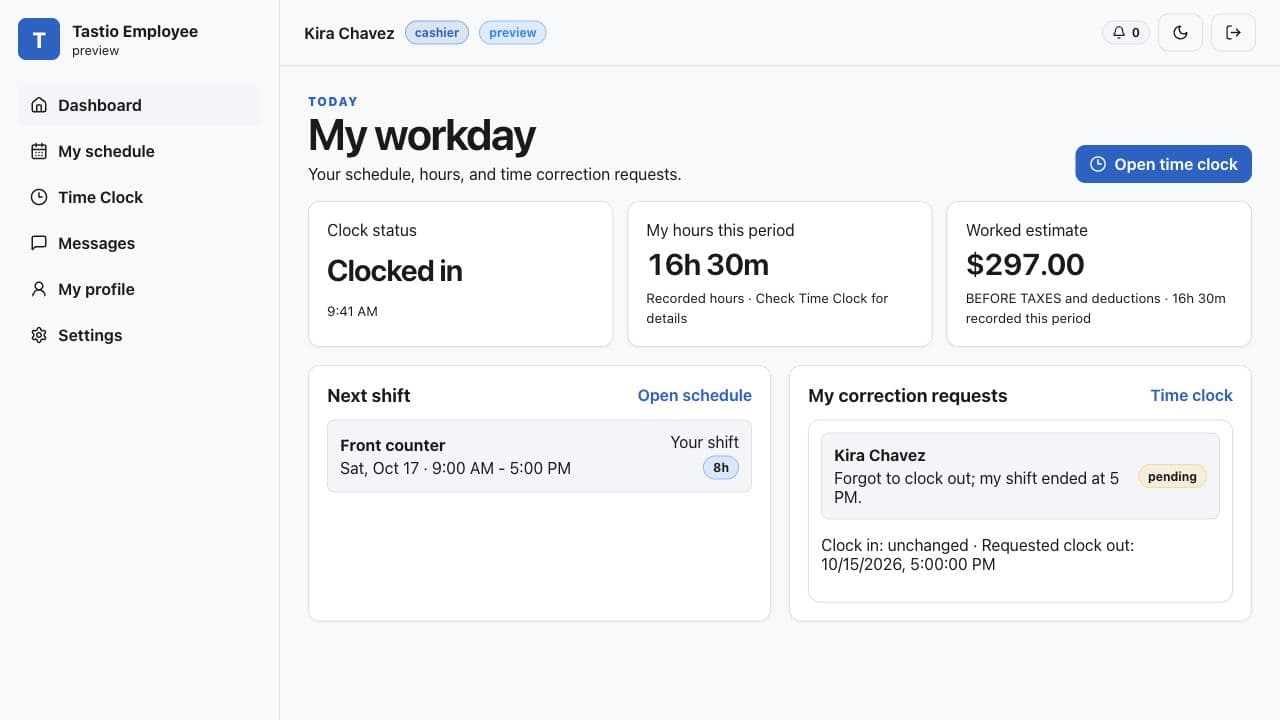Open the Time Clock sidebar item
Viewport: 1280px width, 720px height.
140,197
